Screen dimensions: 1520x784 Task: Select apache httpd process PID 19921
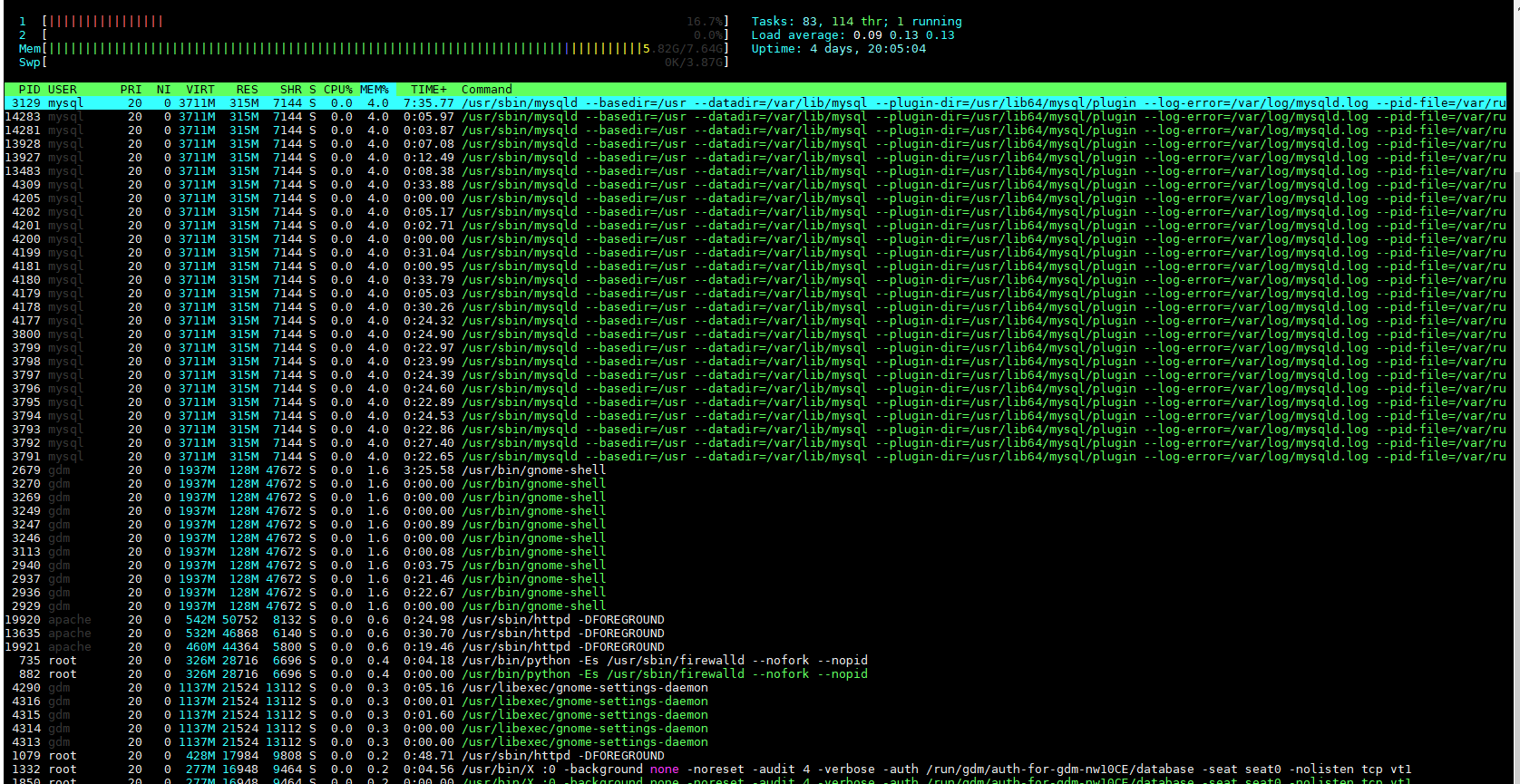pos(755,647)
